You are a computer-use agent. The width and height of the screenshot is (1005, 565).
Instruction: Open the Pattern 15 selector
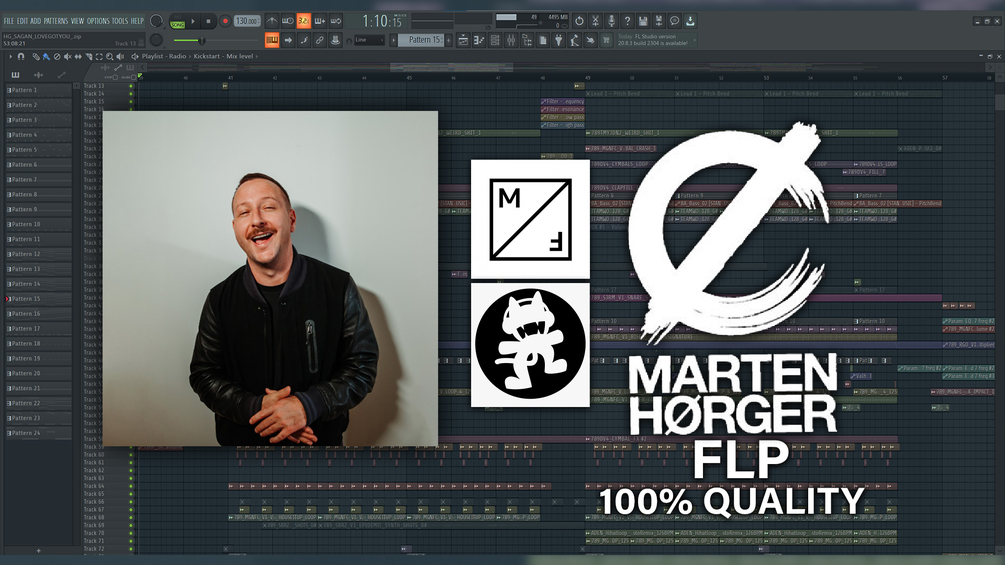[x=421, y=40]
